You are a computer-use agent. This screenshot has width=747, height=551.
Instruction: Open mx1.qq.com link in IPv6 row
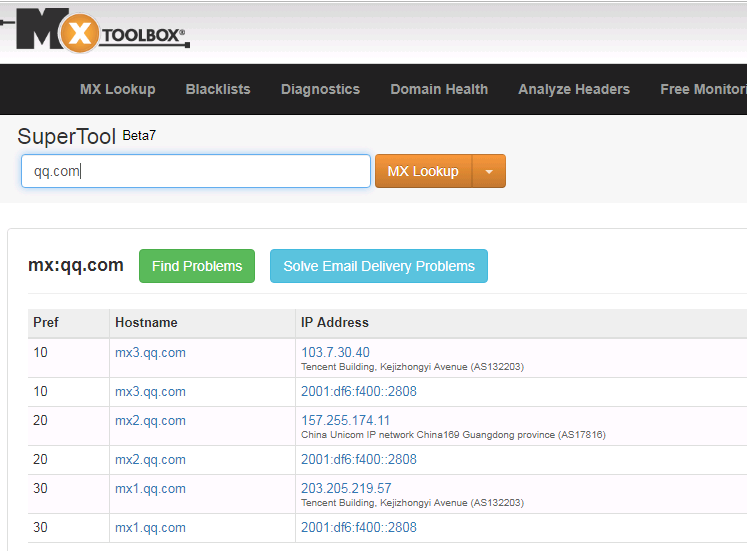point(150,528)
